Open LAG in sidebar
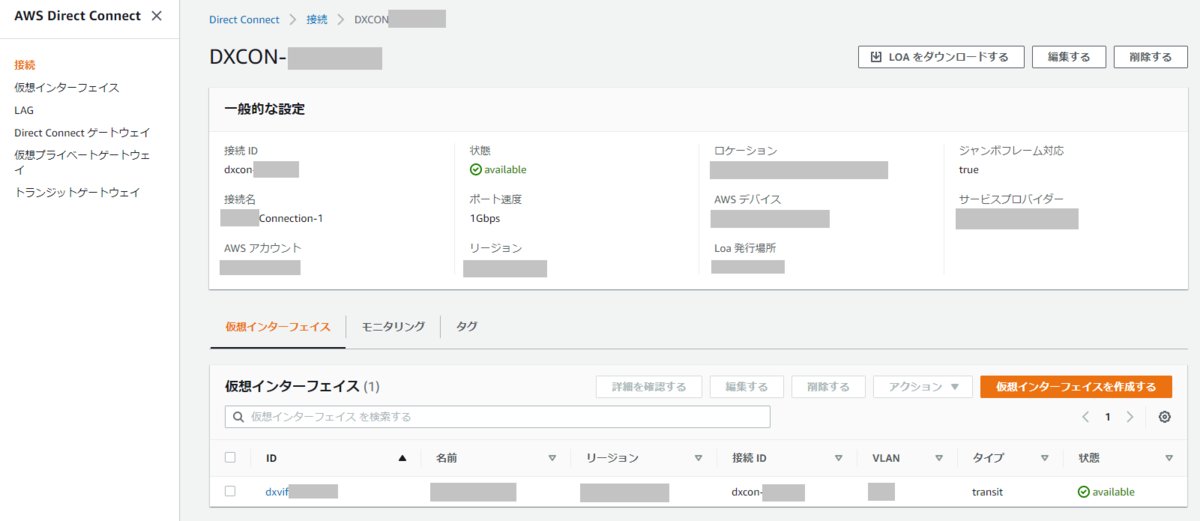1200x521 pixels. [24, 110]
